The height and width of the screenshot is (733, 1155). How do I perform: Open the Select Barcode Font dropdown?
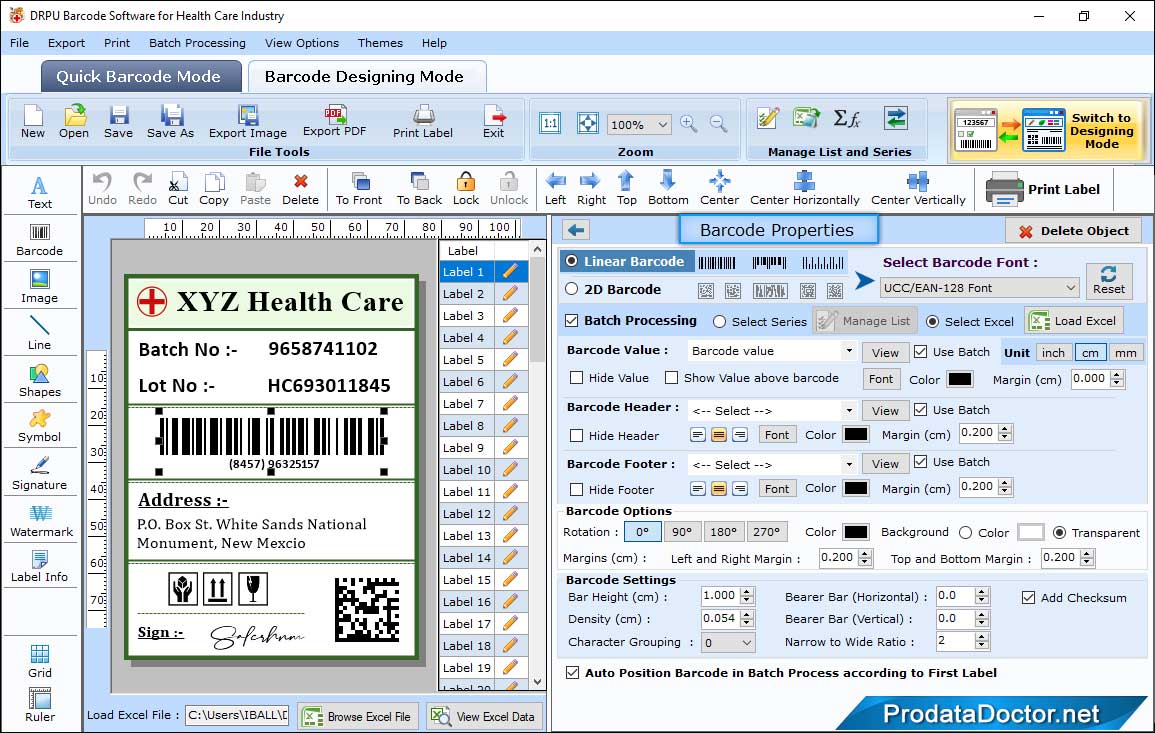click(980, 288)
